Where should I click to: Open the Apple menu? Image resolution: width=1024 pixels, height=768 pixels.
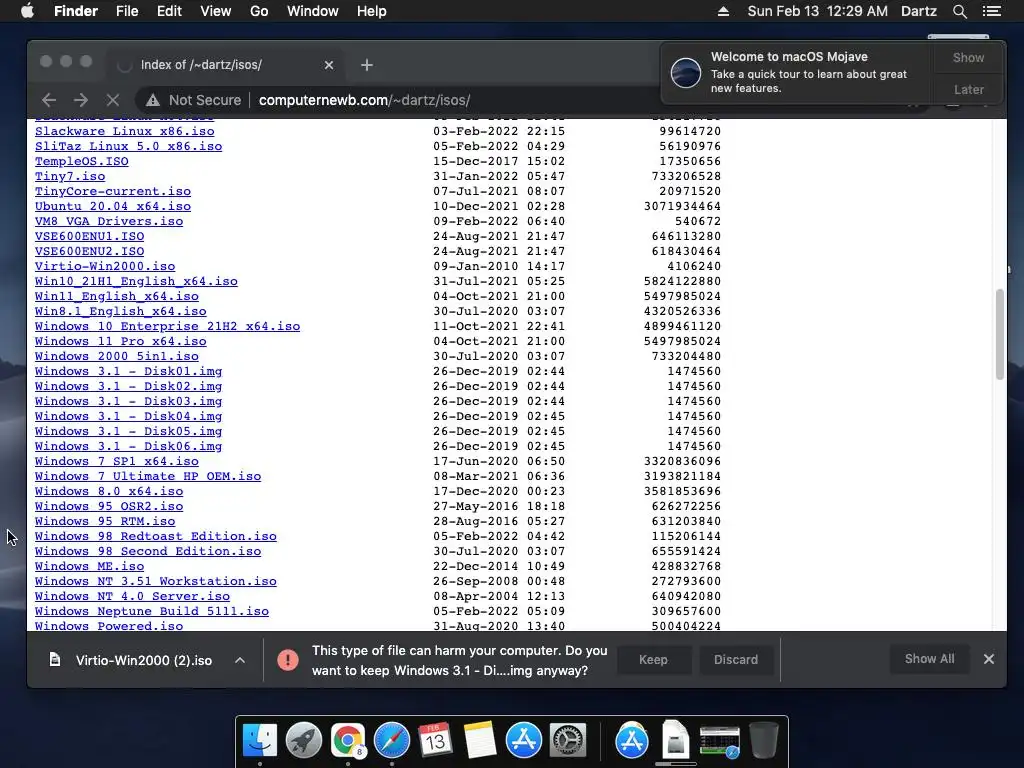click(27, 11)
